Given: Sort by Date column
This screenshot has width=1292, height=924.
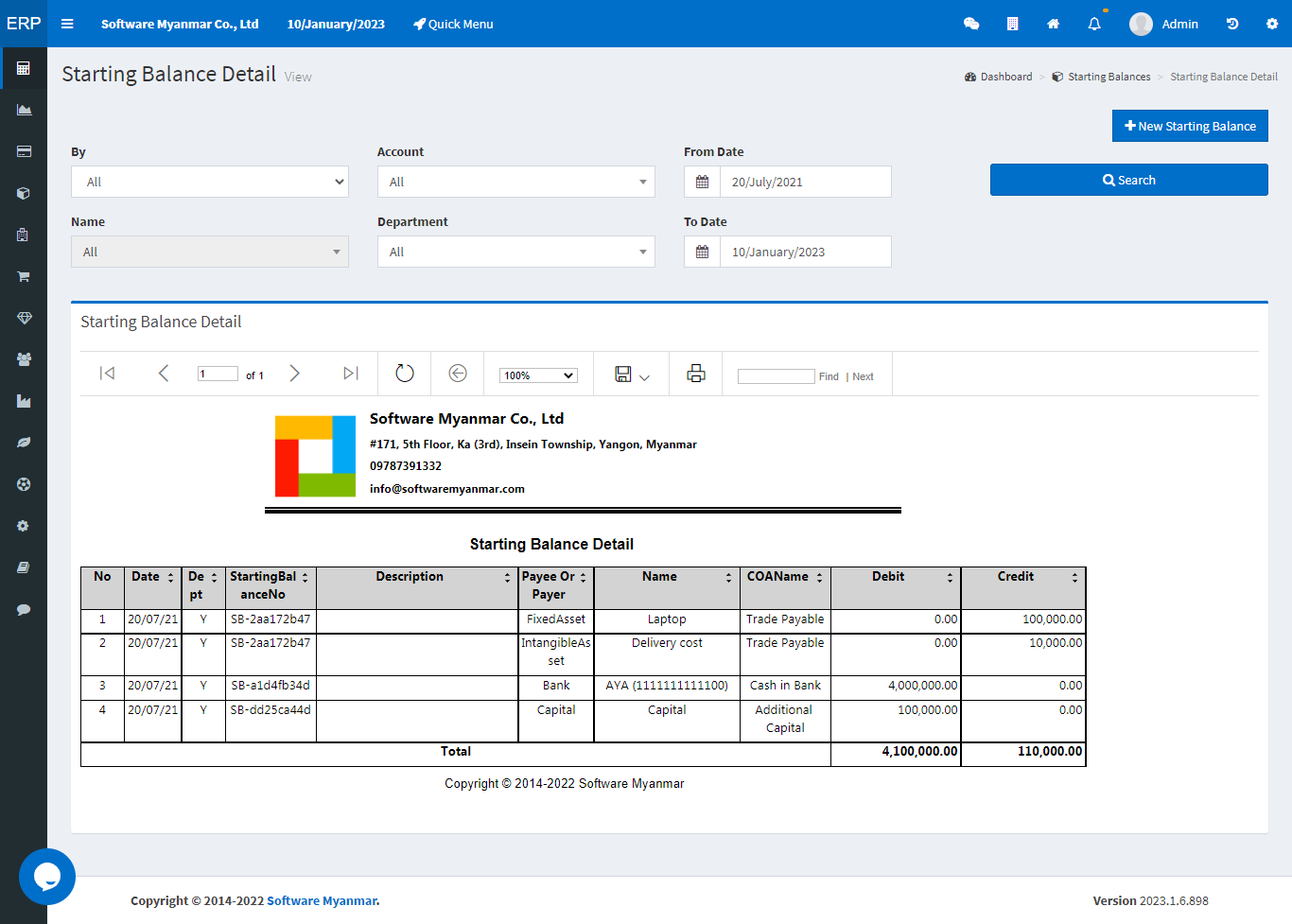Looking at the screenshot, I should [171, 578].
